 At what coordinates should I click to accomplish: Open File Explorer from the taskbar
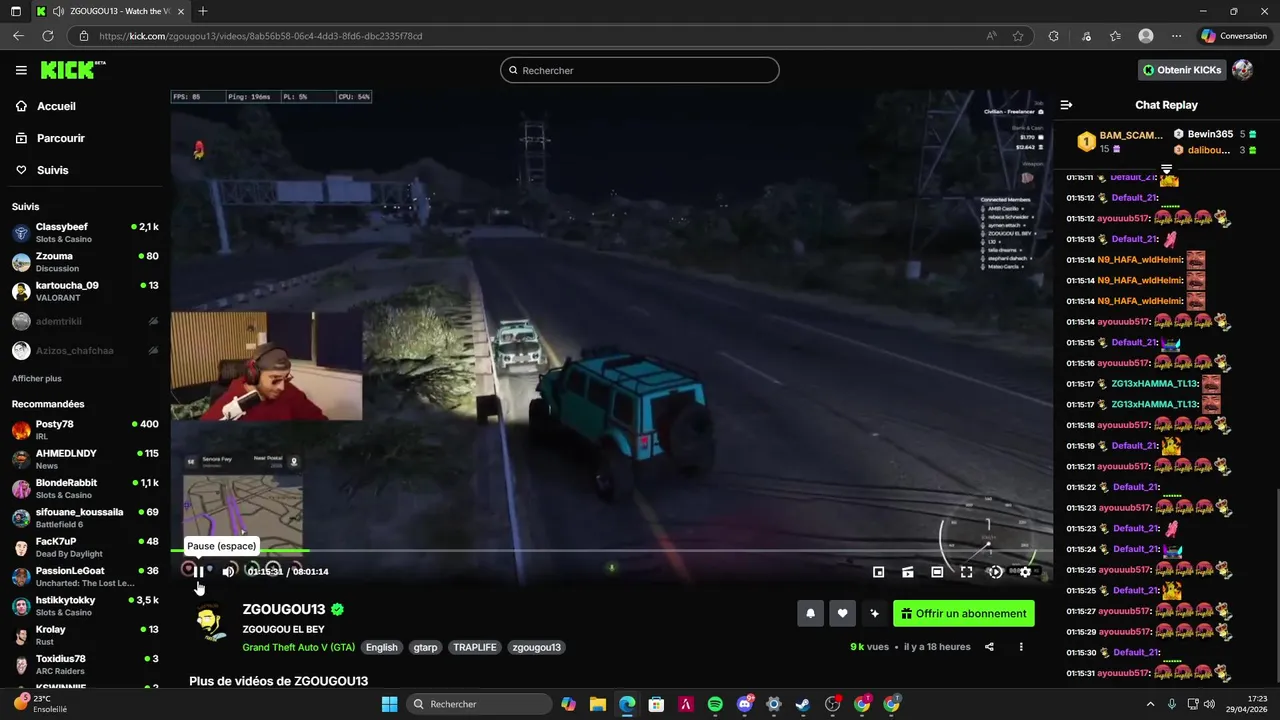(x=598, y=704)
